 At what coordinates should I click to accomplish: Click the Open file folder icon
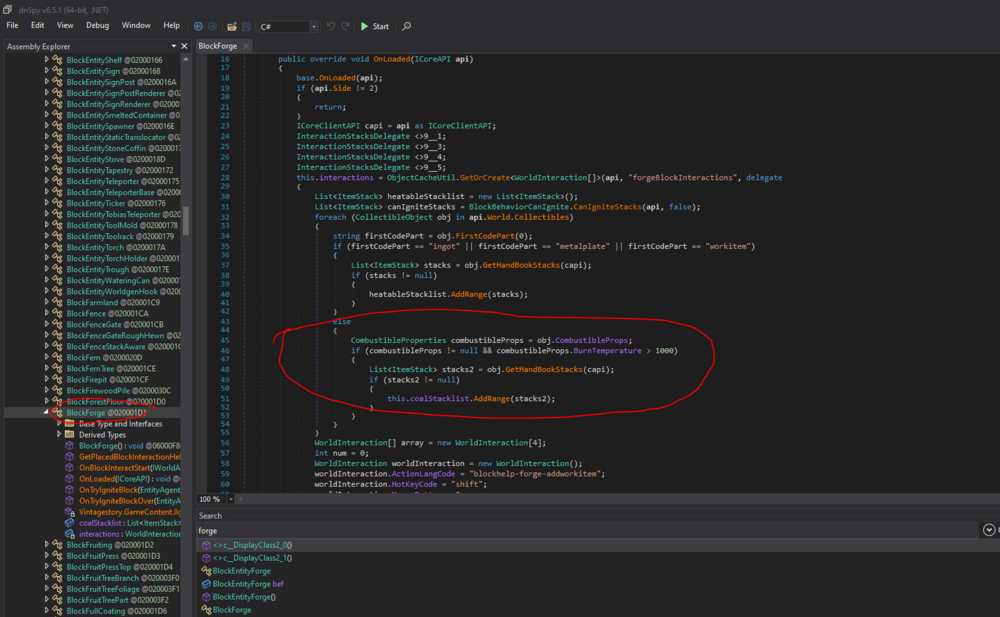coord(232,26)
